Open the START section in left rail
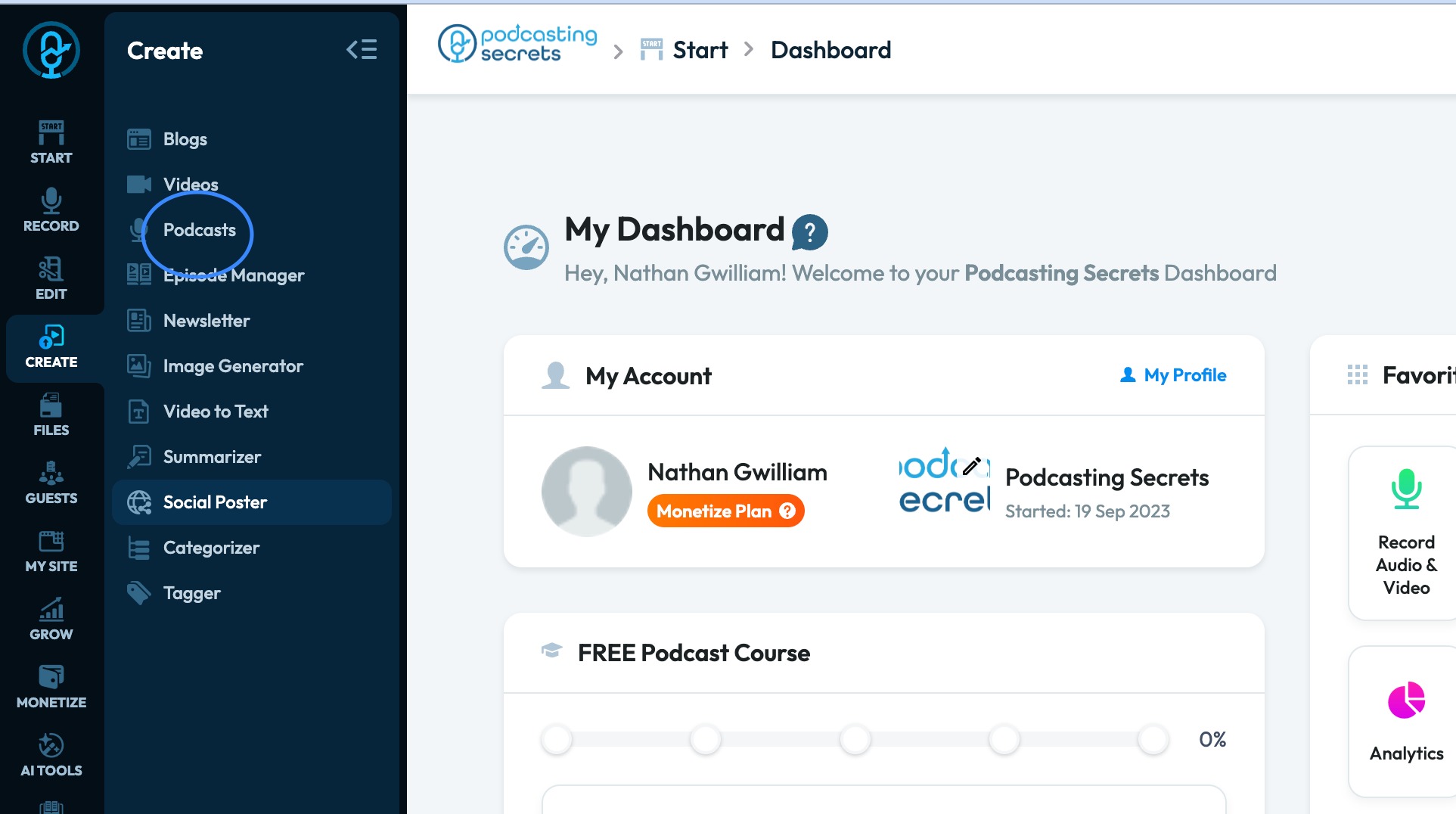This screenshot has width=1456, height=814. [x=51, y=142]
